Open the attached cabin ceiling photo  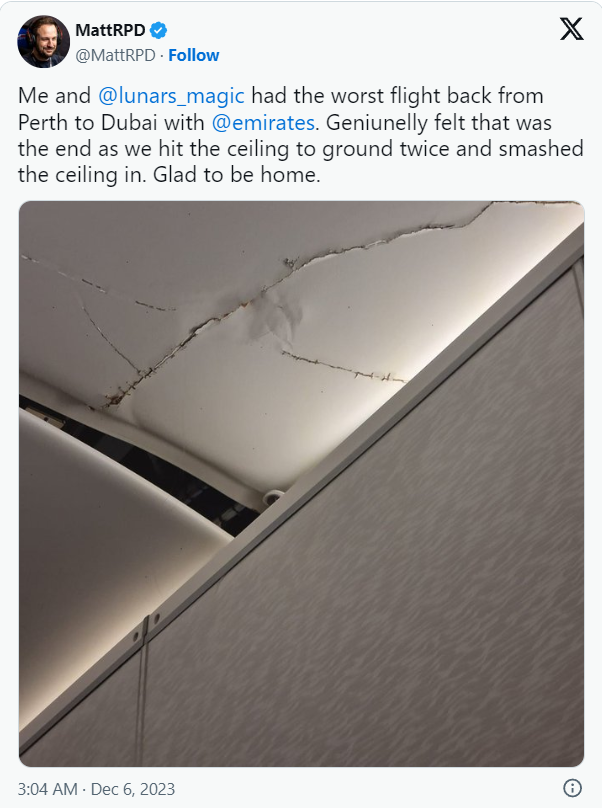[302, 483]
